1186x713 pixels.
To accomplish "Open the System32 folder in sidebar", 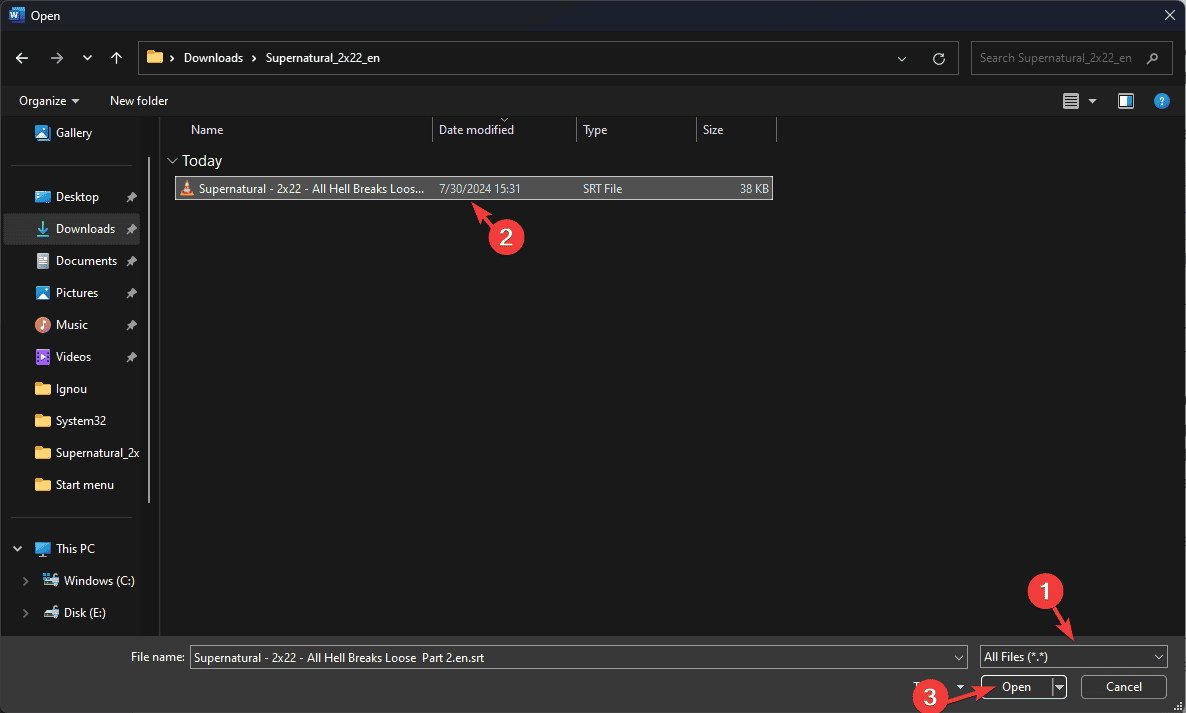I will [x=80, y=421].
